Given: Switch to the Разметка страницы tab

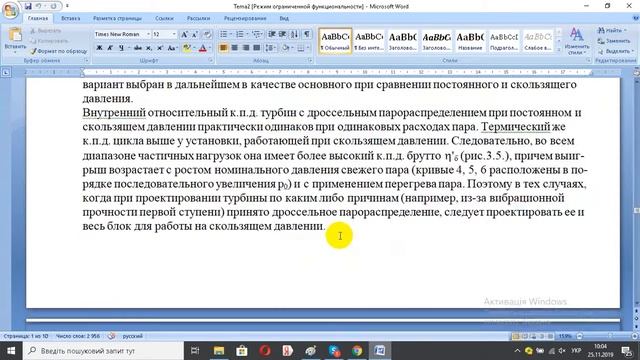Looking at the screenshot, I should pyautogui.click(x=117, y=18).
